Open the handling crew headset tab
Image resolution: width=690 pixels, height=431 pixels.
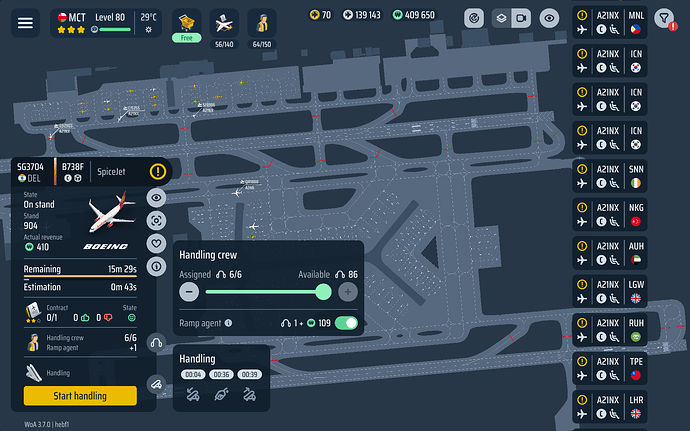tap(156, 343)
